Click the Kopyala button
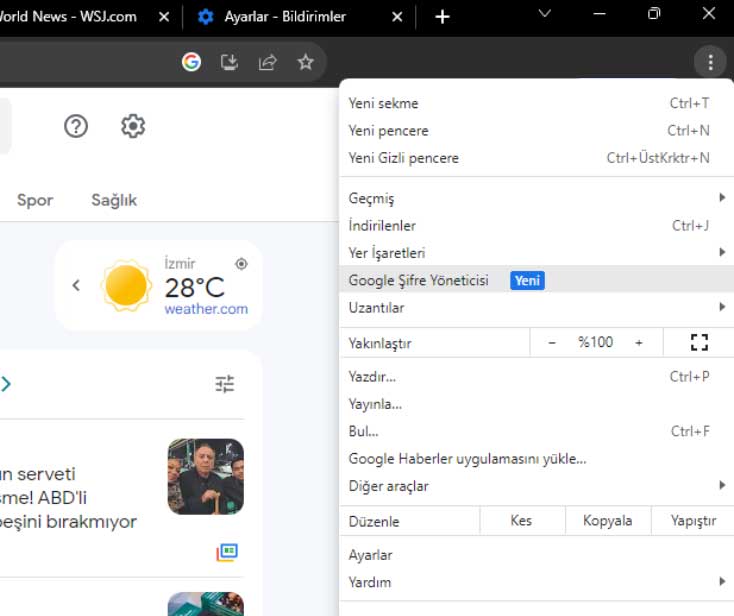Screen dimensions: 734x616 (x=608, y=521)
